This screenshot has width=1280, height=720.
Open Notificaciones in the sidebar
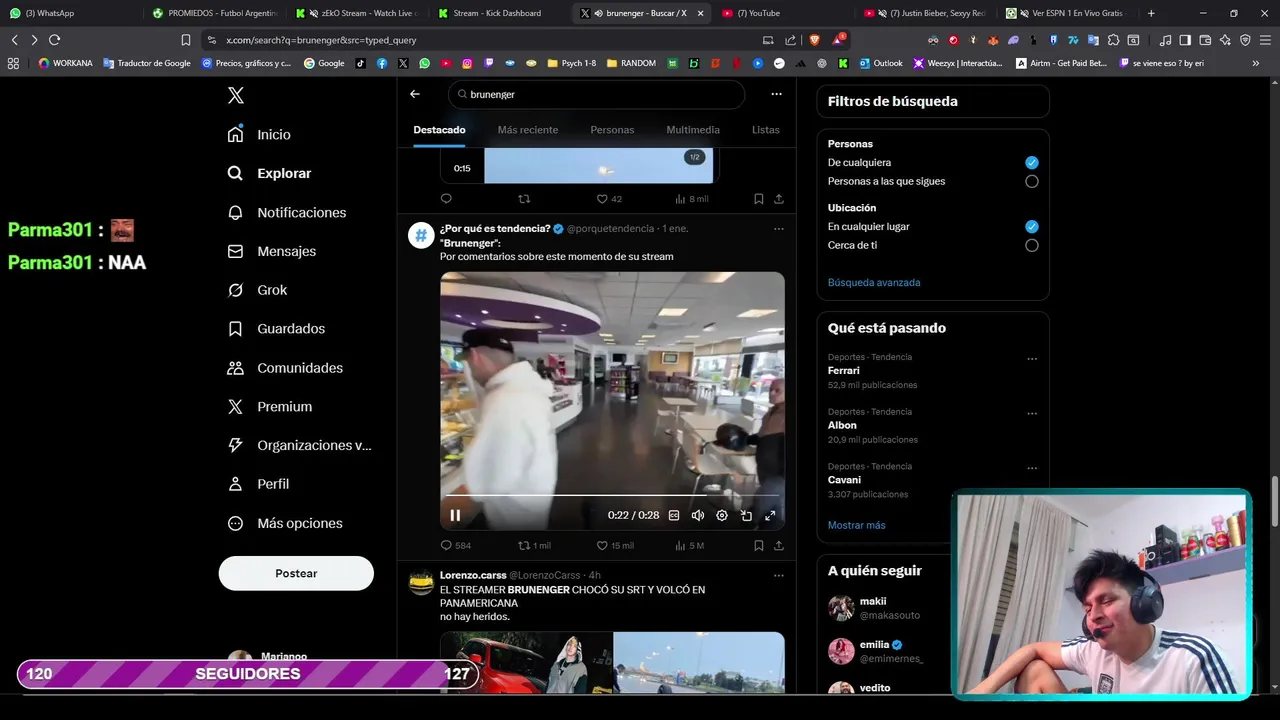pos(286,212)
